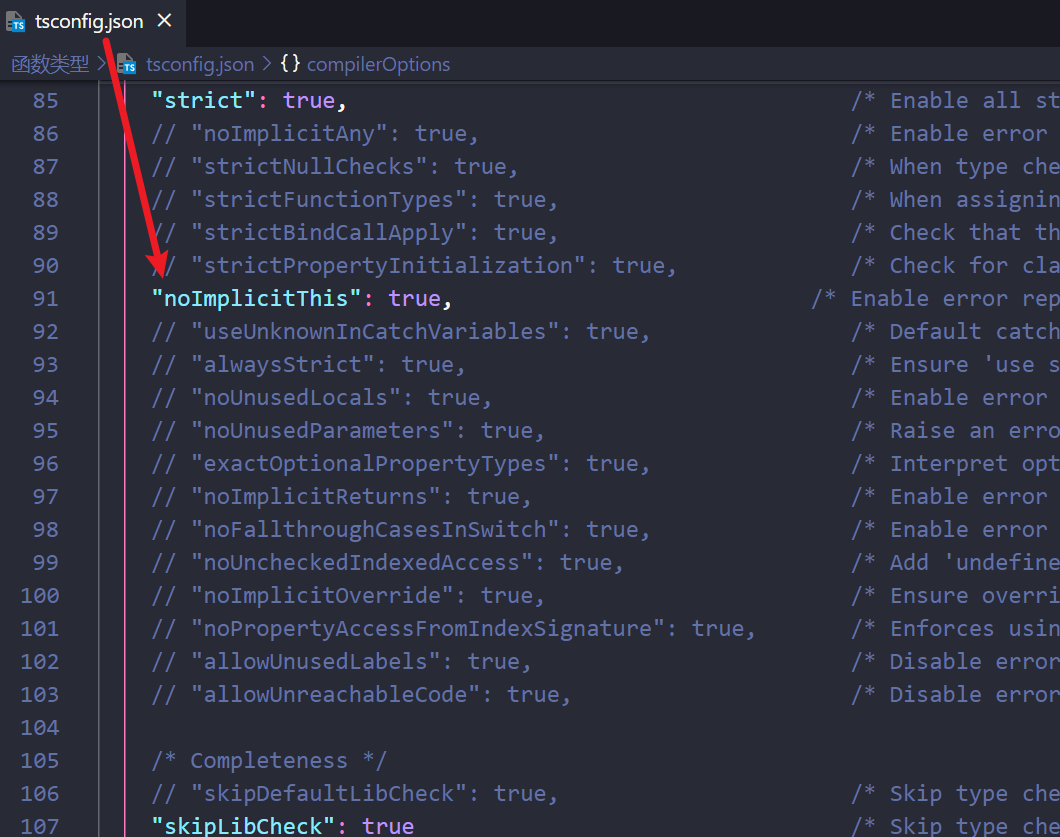Click "noUncheckedIndexedAccess" commented line
The height and width of the screenshot is (837, 1060).
(387, 563)
